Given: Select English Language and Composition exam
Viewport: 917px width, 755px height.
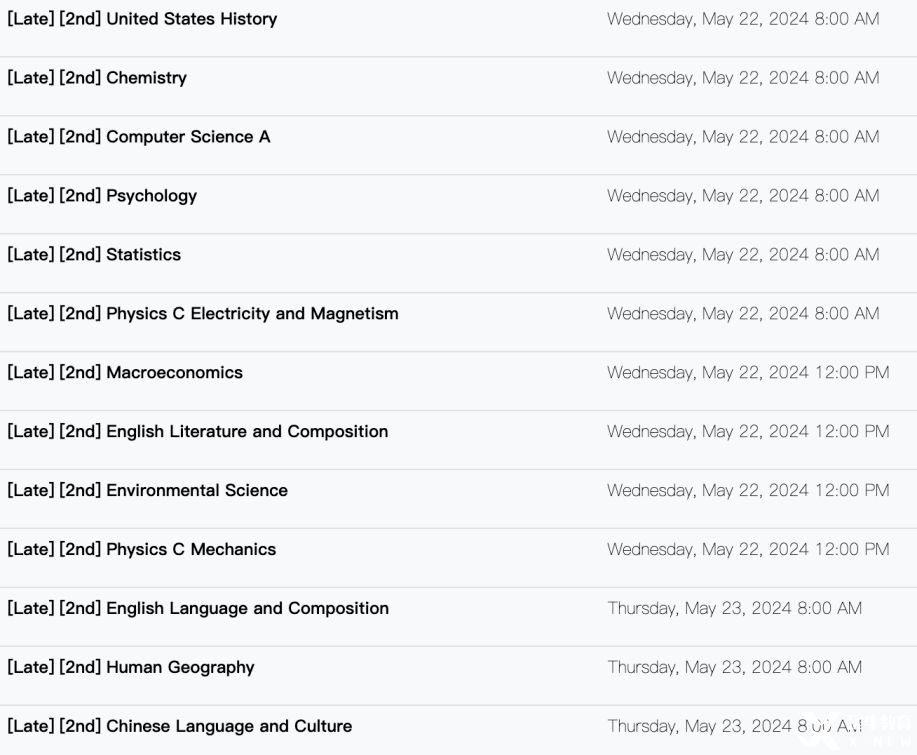Looking at the screenshot, I should click(x=198, y=609).
